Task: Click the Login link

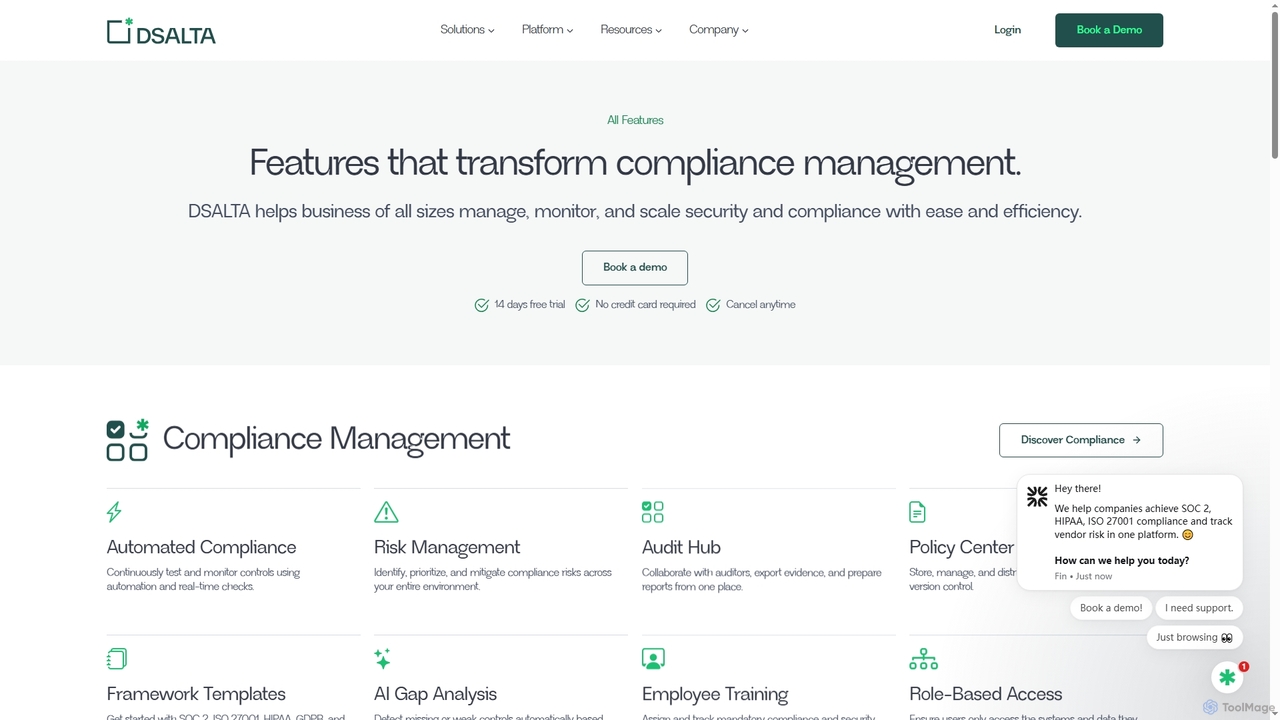Action: pyautogui.click(x=1007, y=30)
